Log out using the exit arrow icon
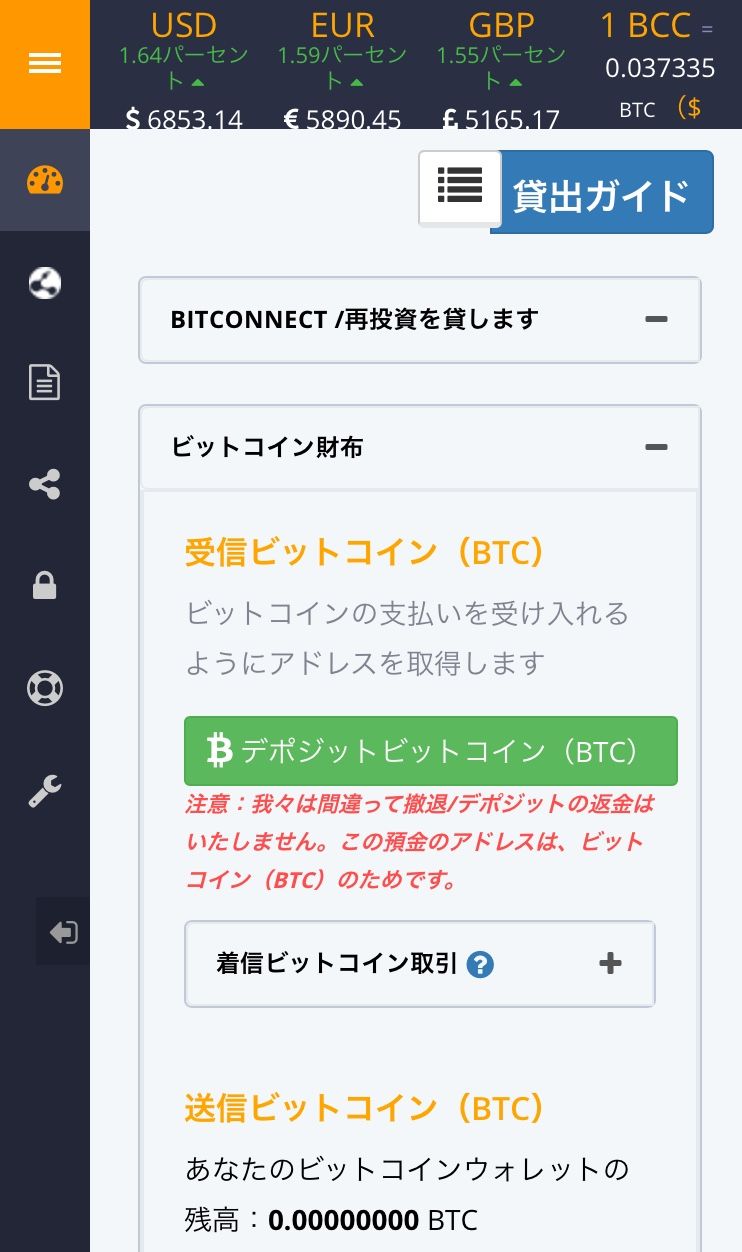 63,931
